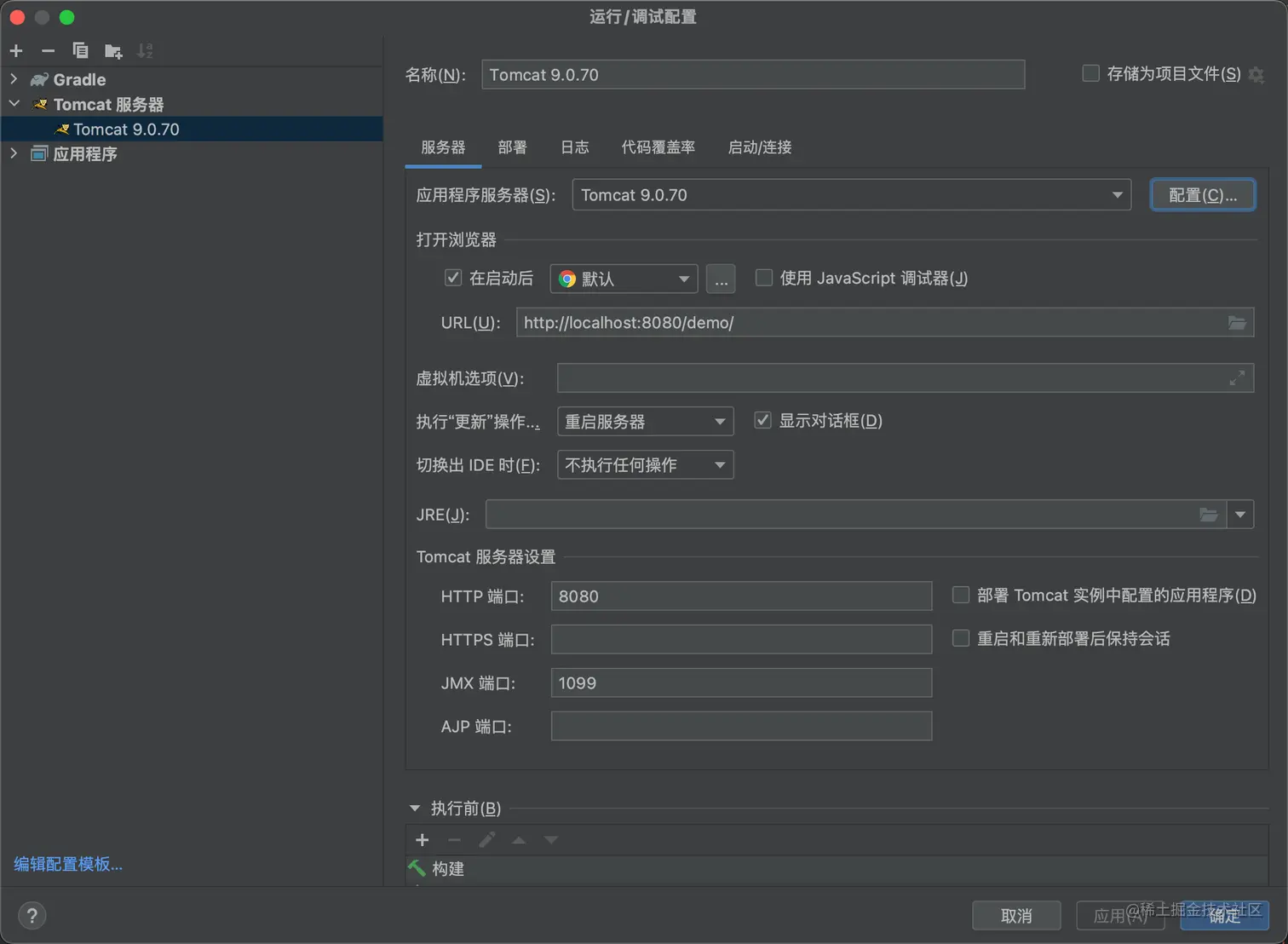Image resolution: width=1288 pixels, height=944 pixels.
Task: Click the 应用 button
Action: point(1120,916)
